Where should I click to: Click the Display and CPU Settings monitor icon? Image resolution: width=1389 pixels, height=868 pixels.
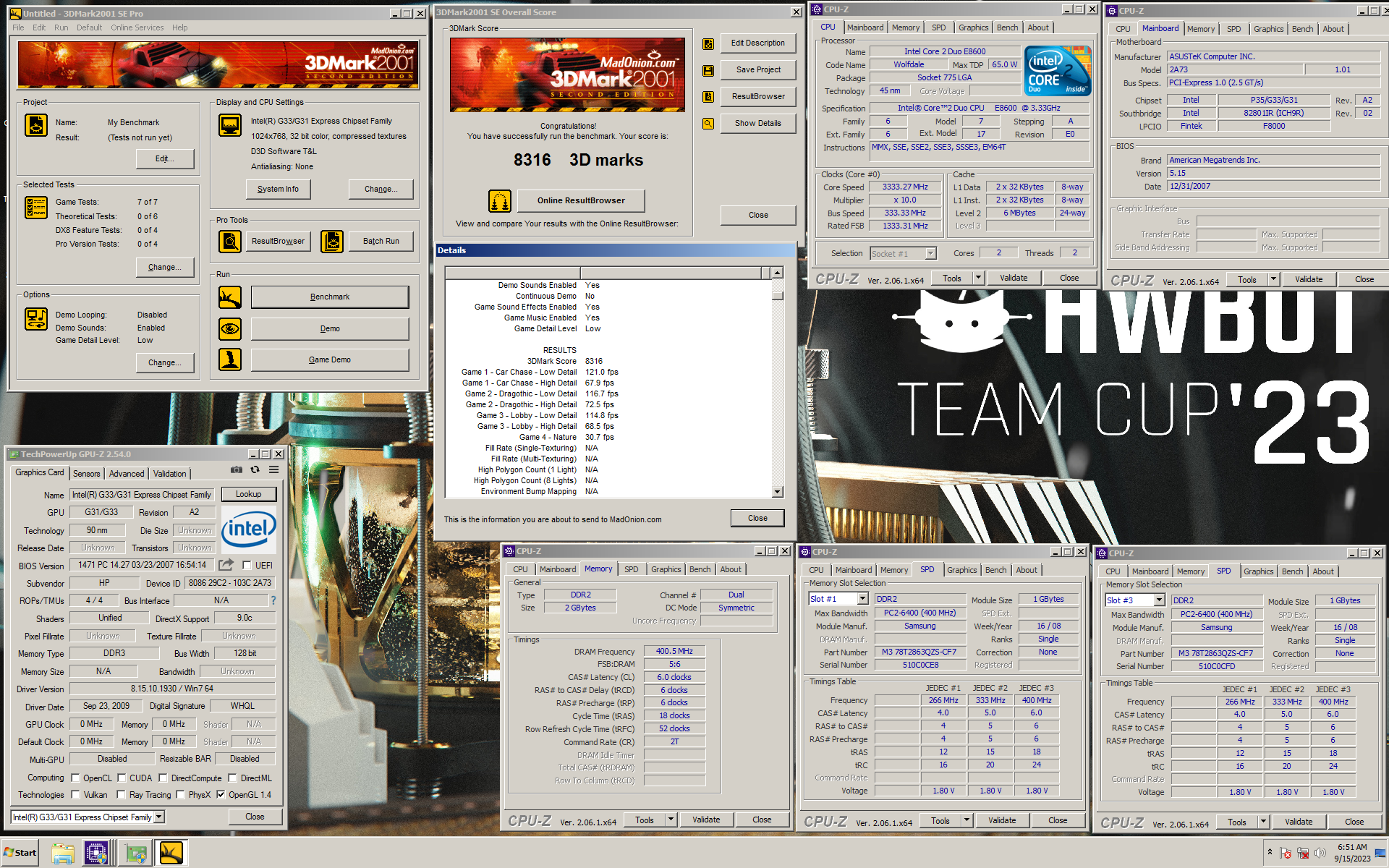pos(230,125)
